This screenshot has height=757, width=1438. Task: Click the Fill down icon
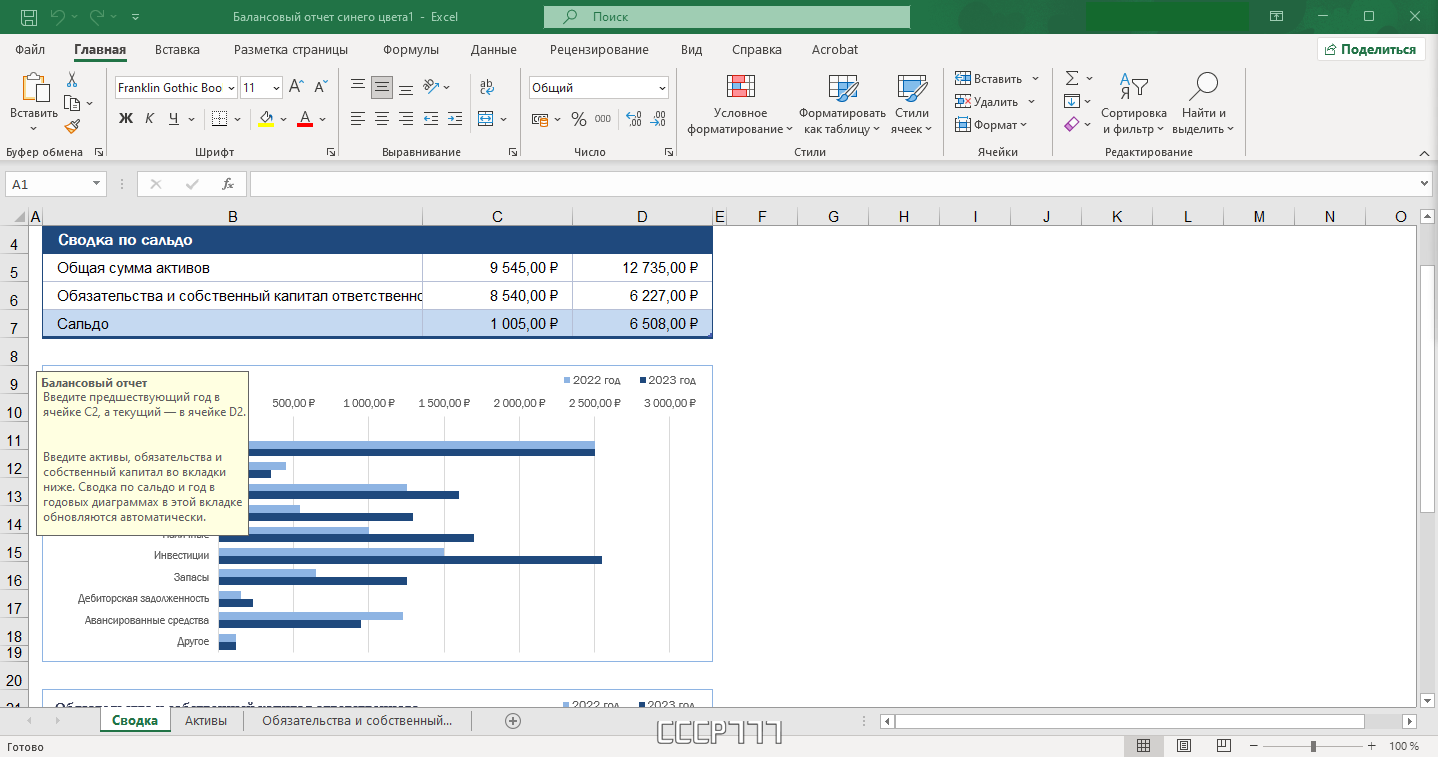coord(1071,101)
